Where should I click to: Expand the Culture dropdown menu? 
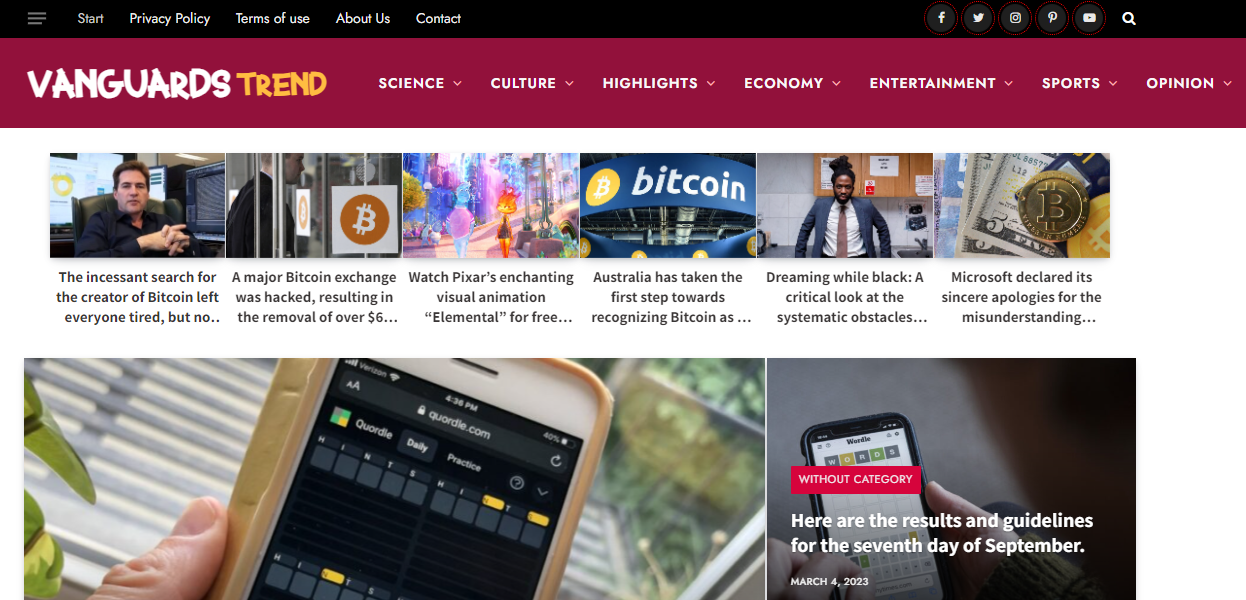(532, 83)
